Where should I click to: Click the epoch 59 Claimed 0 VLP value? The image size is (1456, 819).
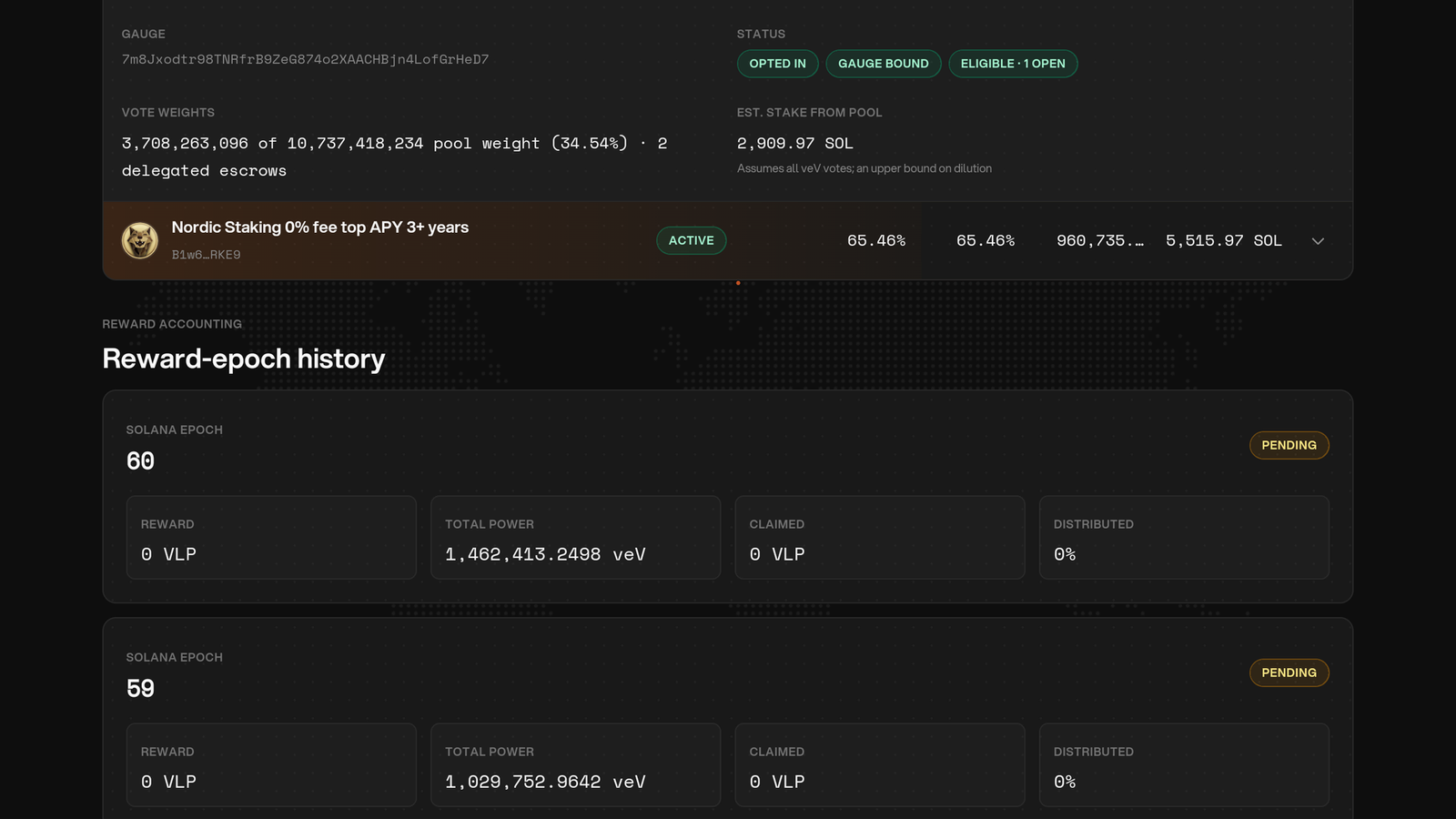tap(777, 782)
